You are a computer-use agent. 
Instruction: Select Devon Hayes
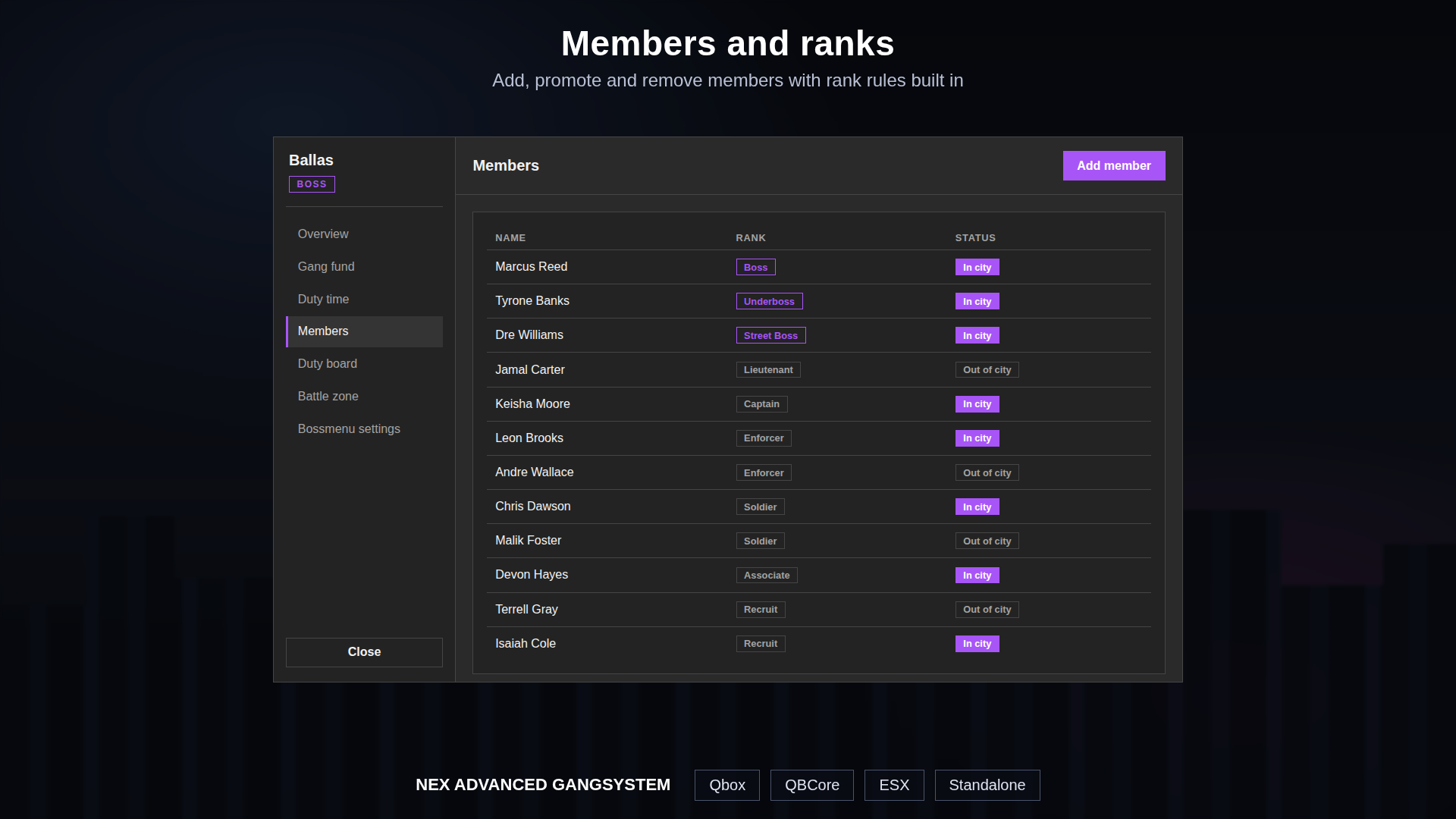tap(531, 575)
